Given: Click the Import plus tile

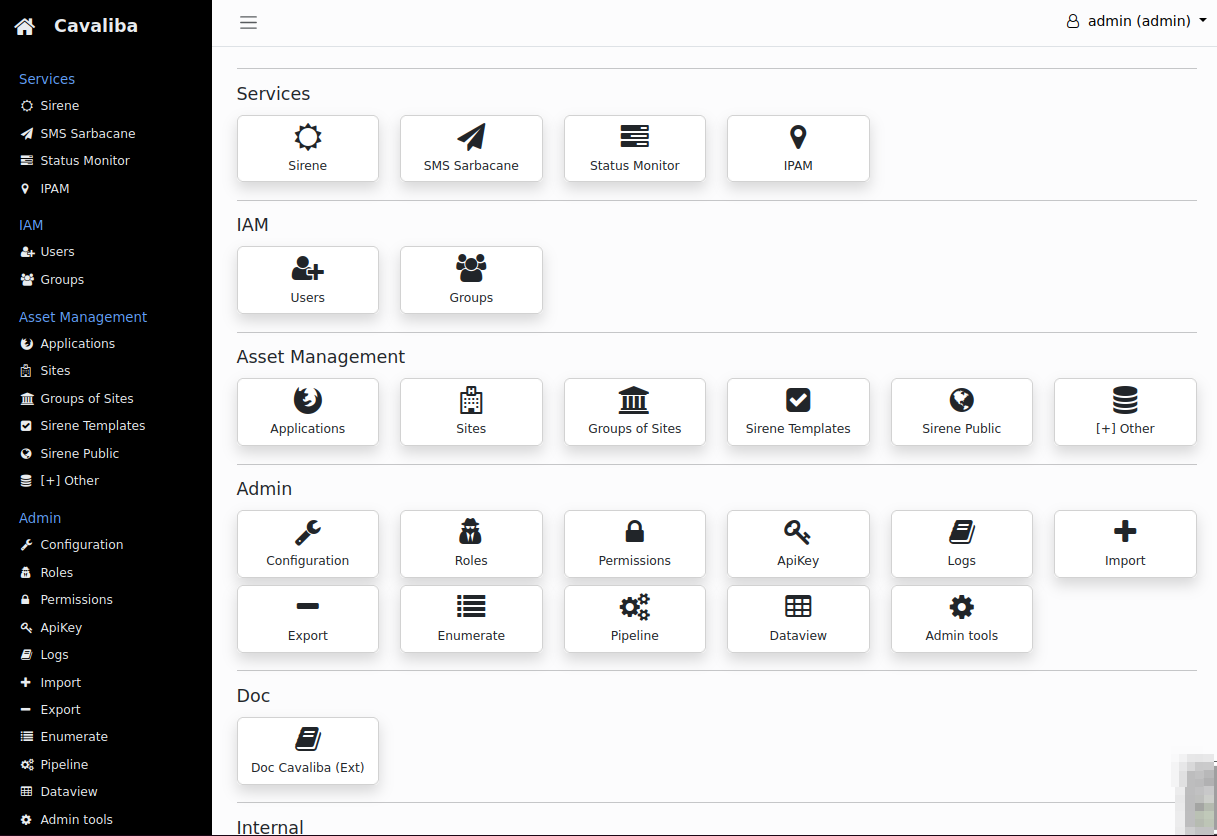Looking at the screenshot, I should pyautogui.click(x=1125, y=543).
